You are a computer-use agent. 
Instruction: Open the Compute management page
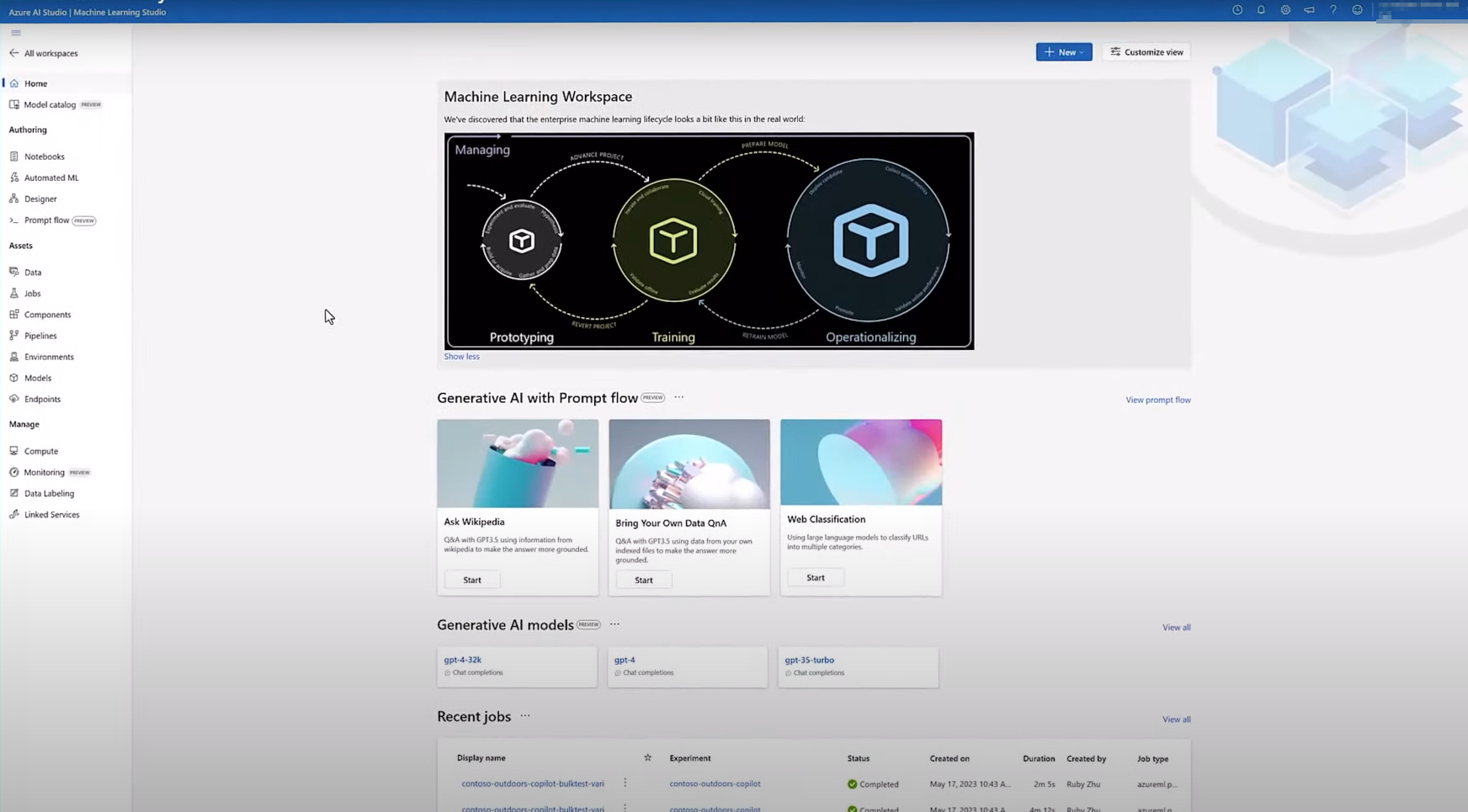click(x=40, y=450)
